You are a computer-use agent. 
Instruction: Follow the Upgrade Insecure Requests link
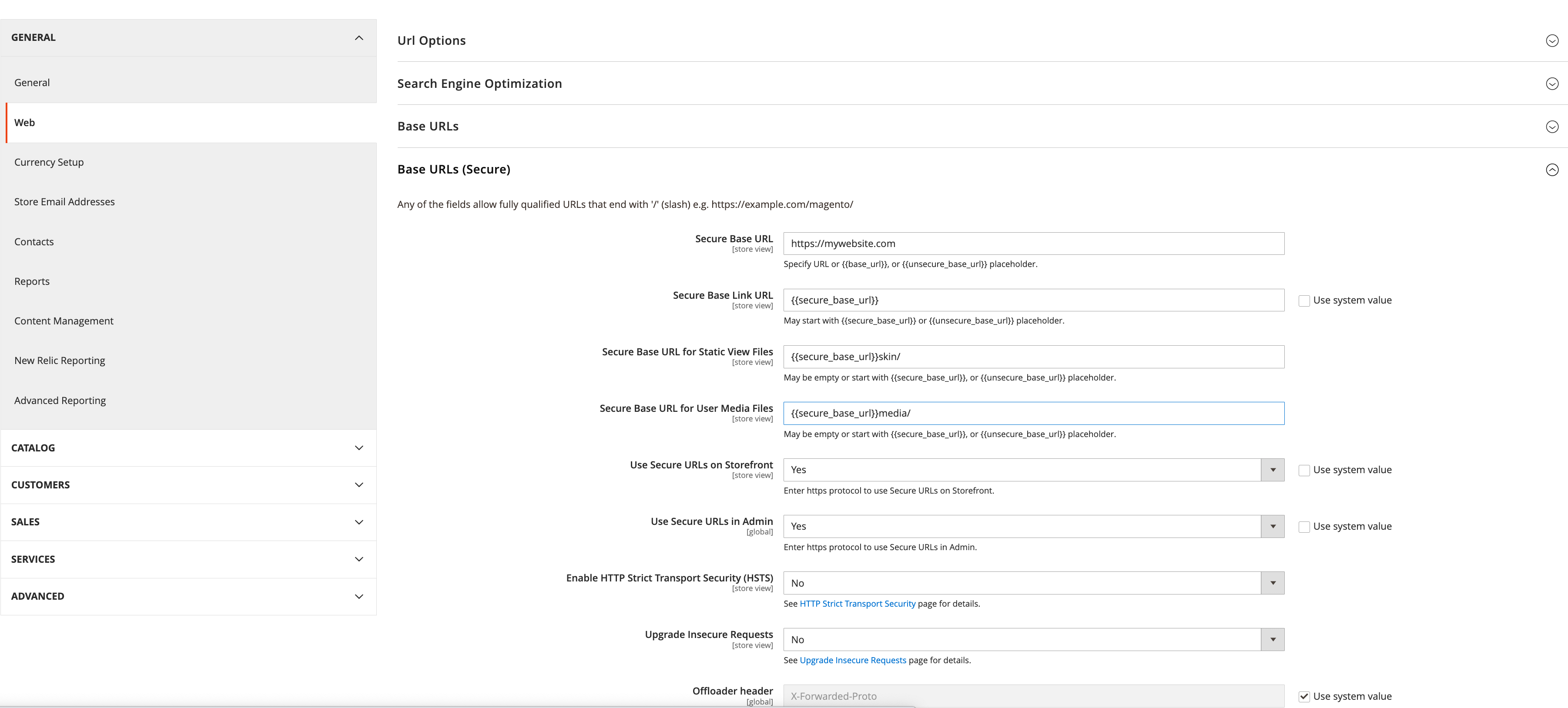click(x=852, y=661)
